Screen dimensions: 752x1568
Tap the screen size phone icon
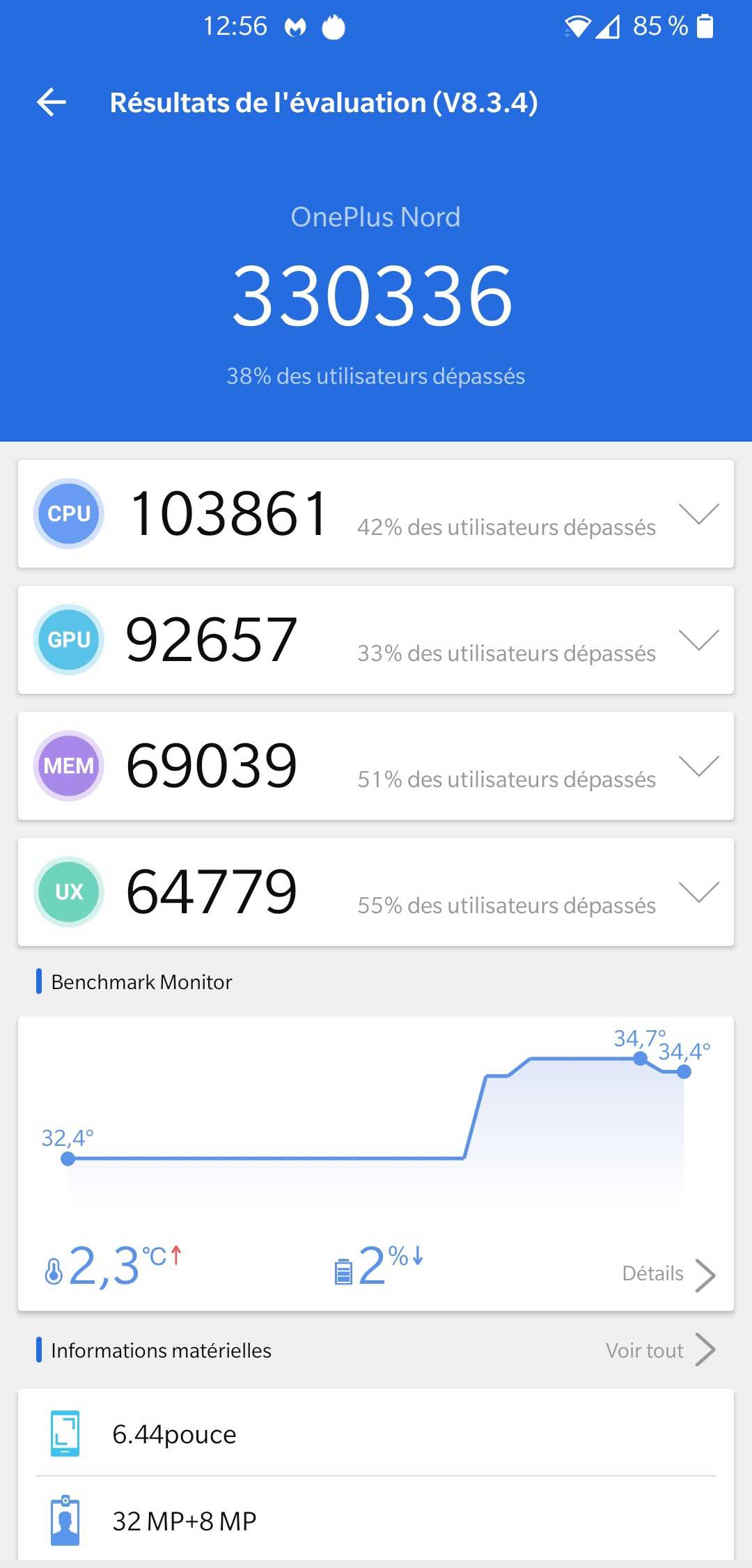pos(65,1434)
